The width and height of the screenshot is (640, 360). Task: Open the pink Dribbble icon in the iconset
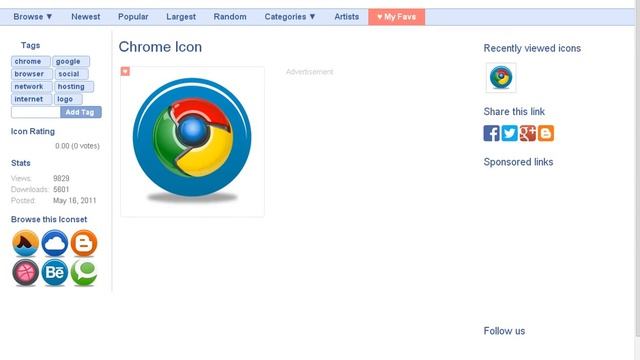[x=26, y=272]
